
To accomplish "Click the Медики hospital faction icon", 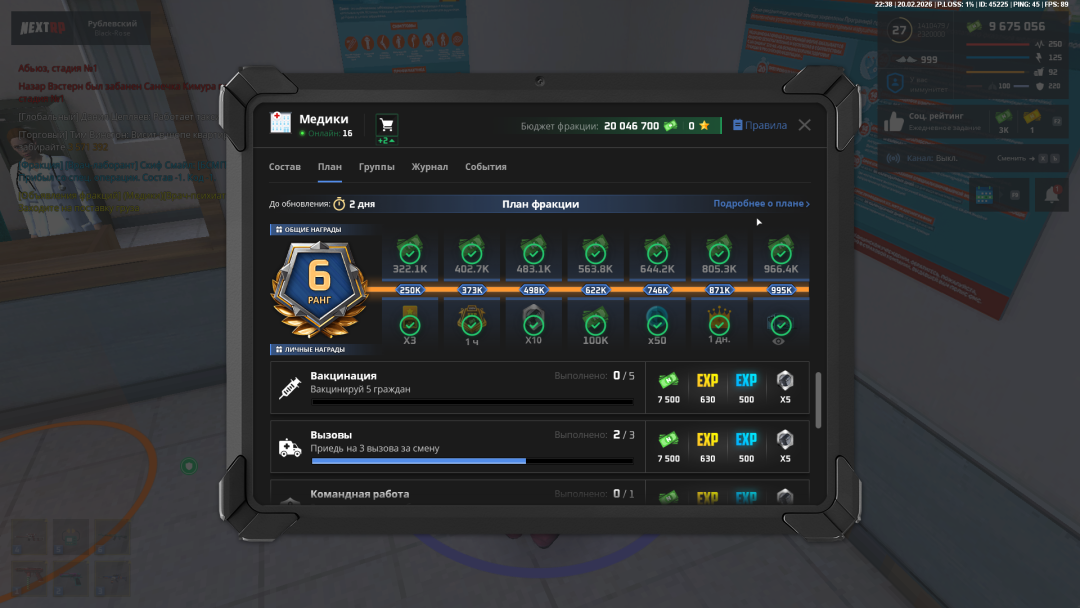I will click(x=281, y=123).
